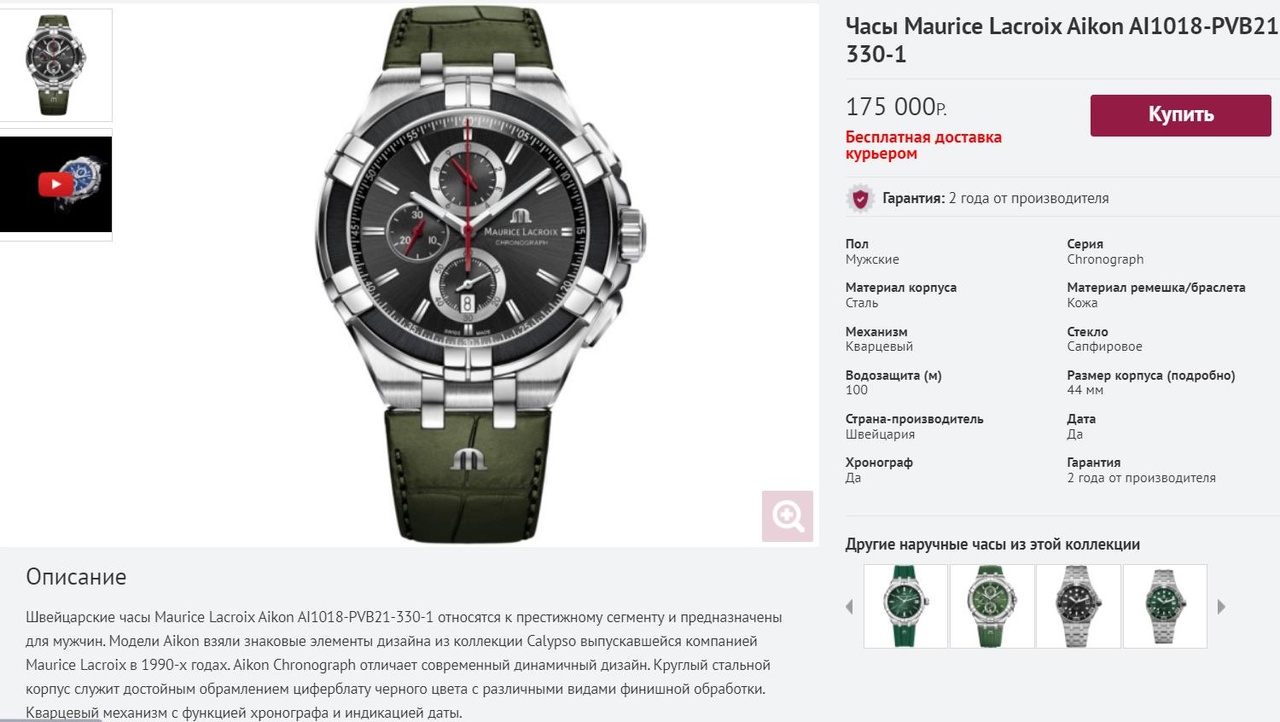Click the warranty shield icon
This screenshot has width=1280, height=722.
[x=860, y=198]
